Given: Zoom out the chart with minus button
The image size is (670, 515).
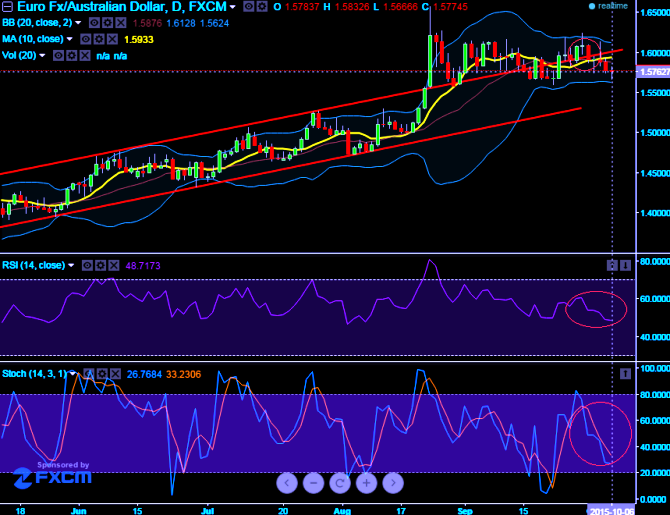Looking at the screenshot, I should coord(314,483).
